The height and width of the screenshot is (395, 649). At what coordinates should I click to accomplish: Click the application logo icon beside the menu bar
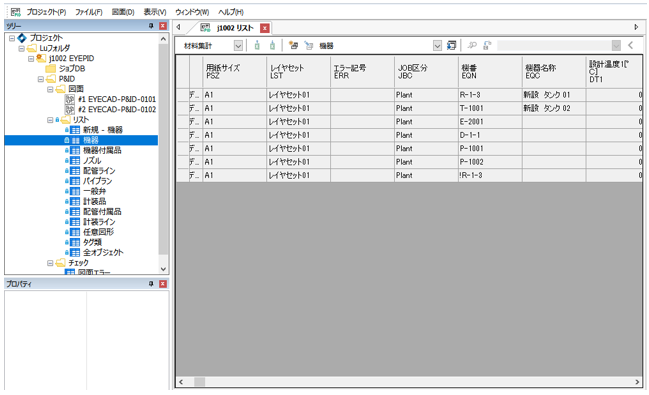pyautogui.click(x=16, y=12)
